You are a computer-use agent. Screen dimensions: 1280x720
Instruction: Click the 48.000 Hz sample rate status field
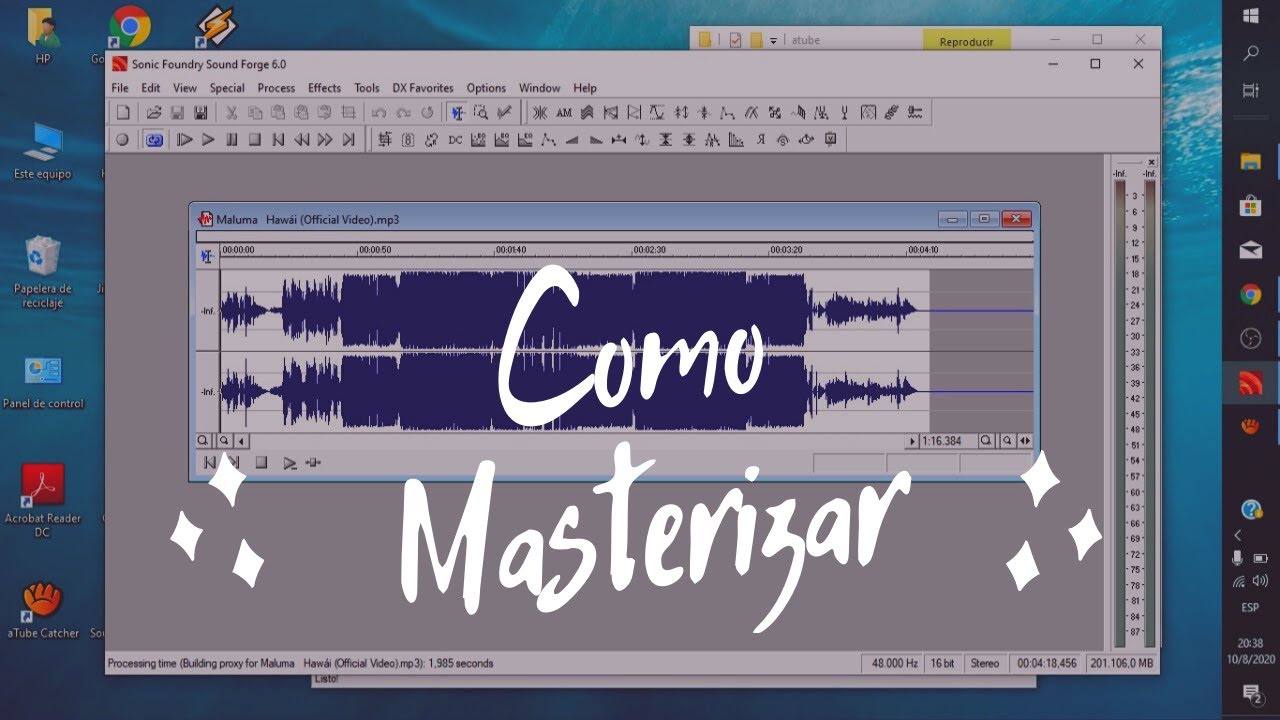pos(891,663)
